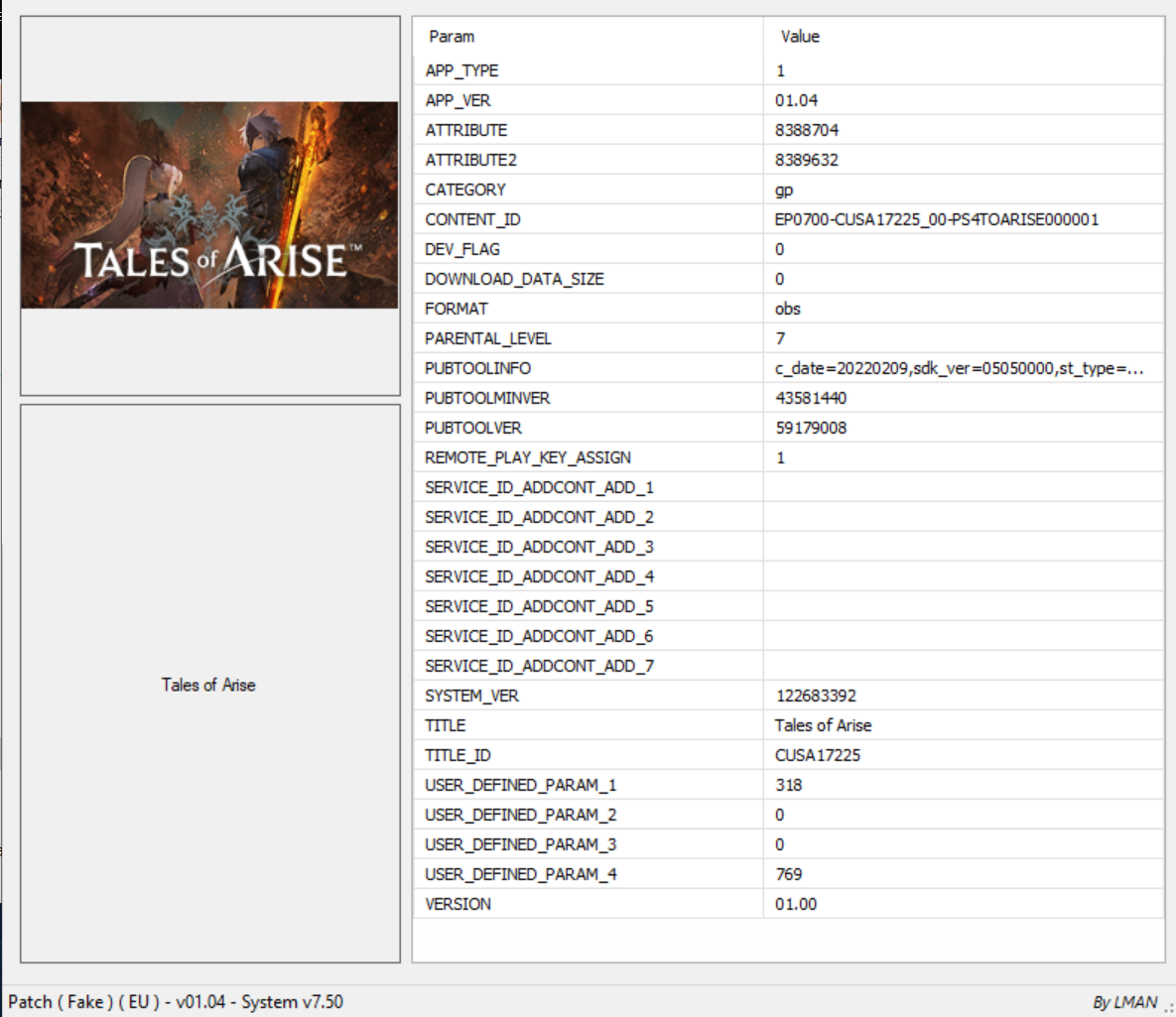The width and height of the screenshot is (1176, 1017).
Task: Select the APP_TYPE row
Action: 788,70
